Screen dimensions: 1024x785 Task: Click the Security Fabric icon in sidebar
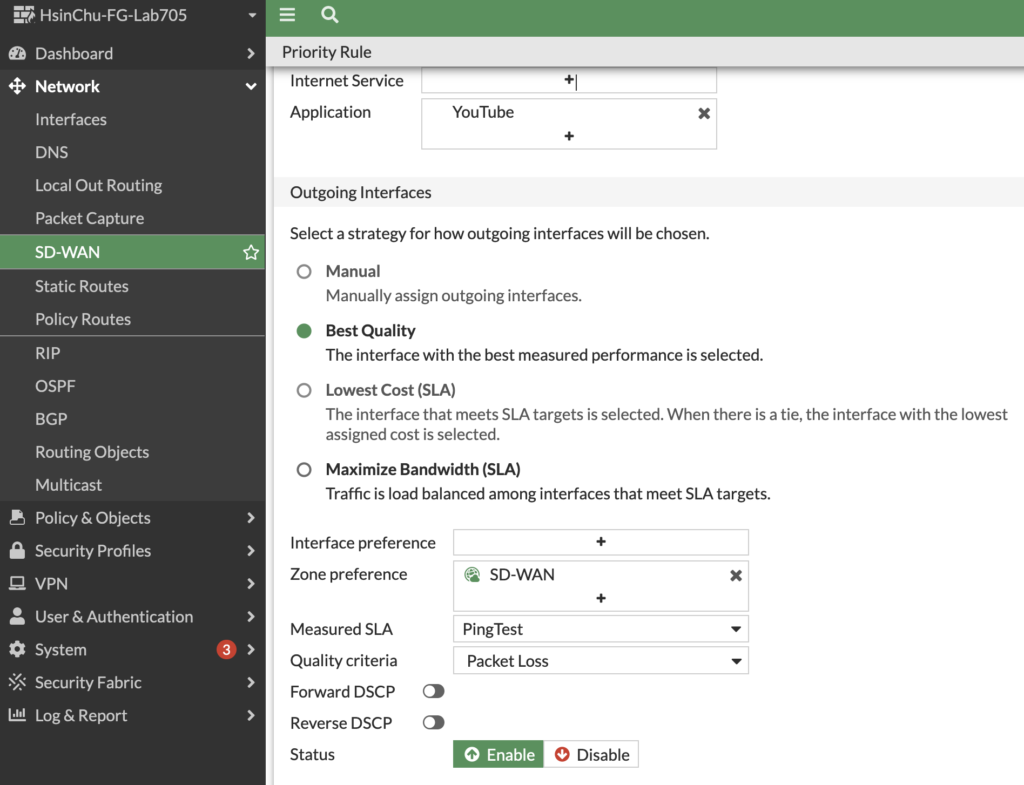pyautogui.click(x=17, y=683)
